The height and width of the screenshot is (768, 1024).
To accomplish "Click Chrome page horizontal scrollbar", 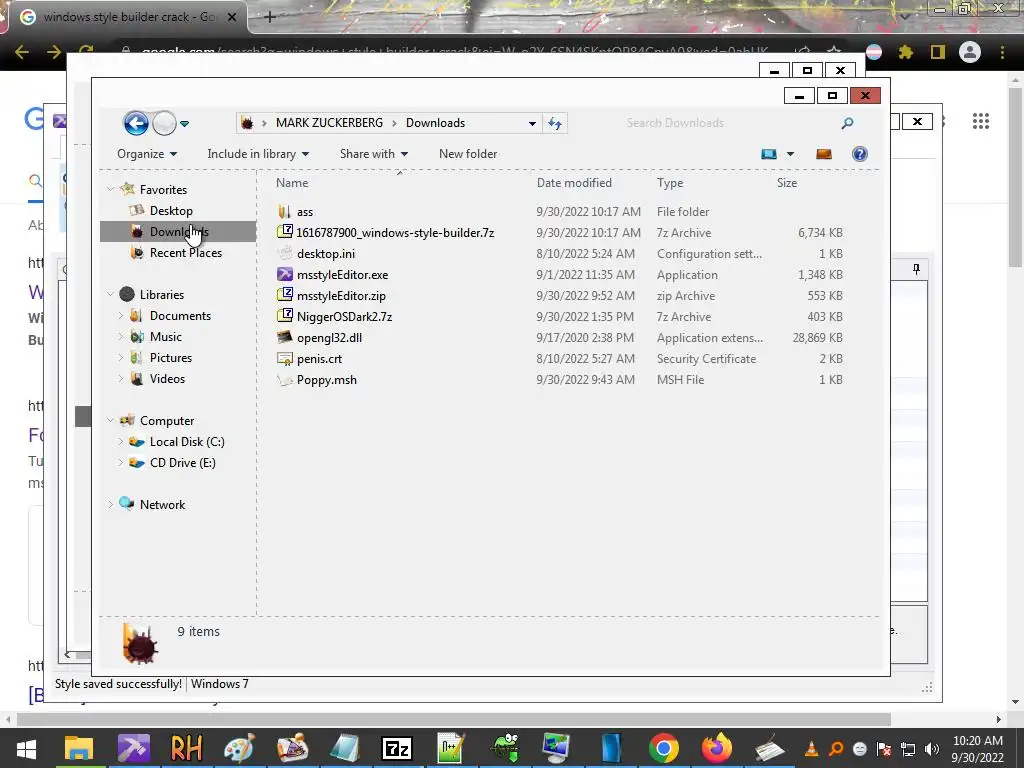I will (x=454, y=719).
